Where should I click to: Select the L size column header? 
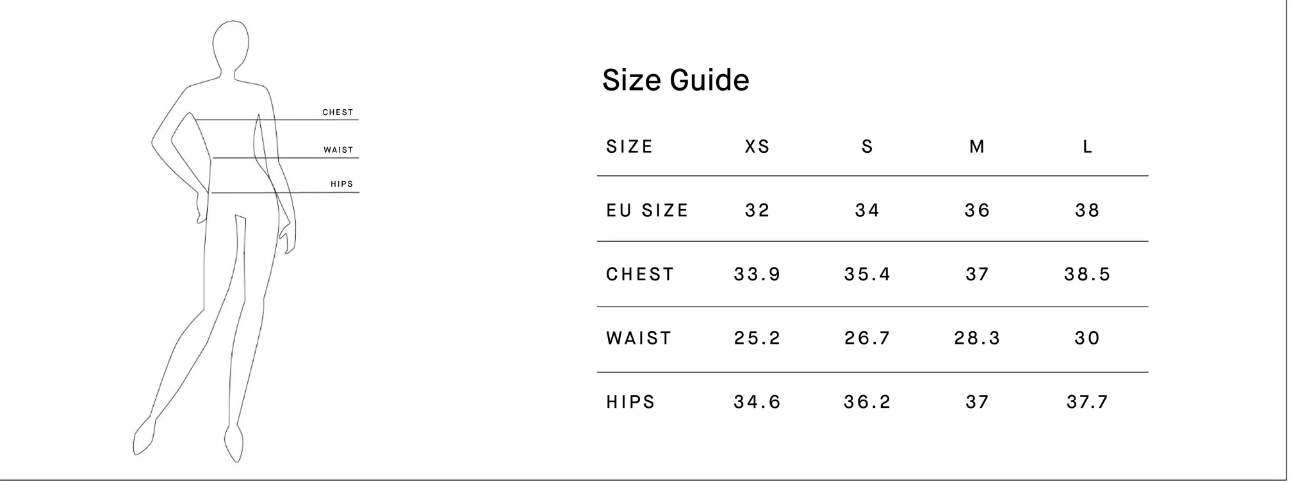(1087, 146)
